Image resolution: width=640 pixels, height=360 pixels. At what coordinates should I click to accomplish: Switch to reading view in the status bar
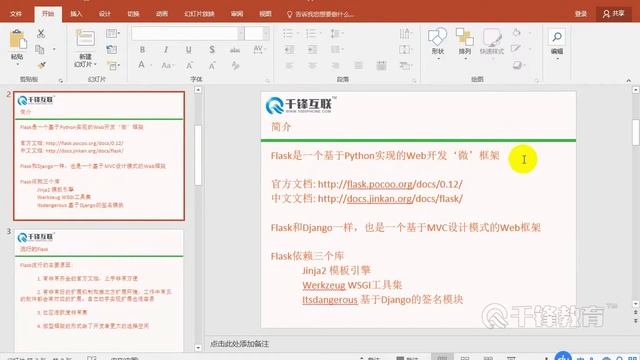[x=488, y=358]
